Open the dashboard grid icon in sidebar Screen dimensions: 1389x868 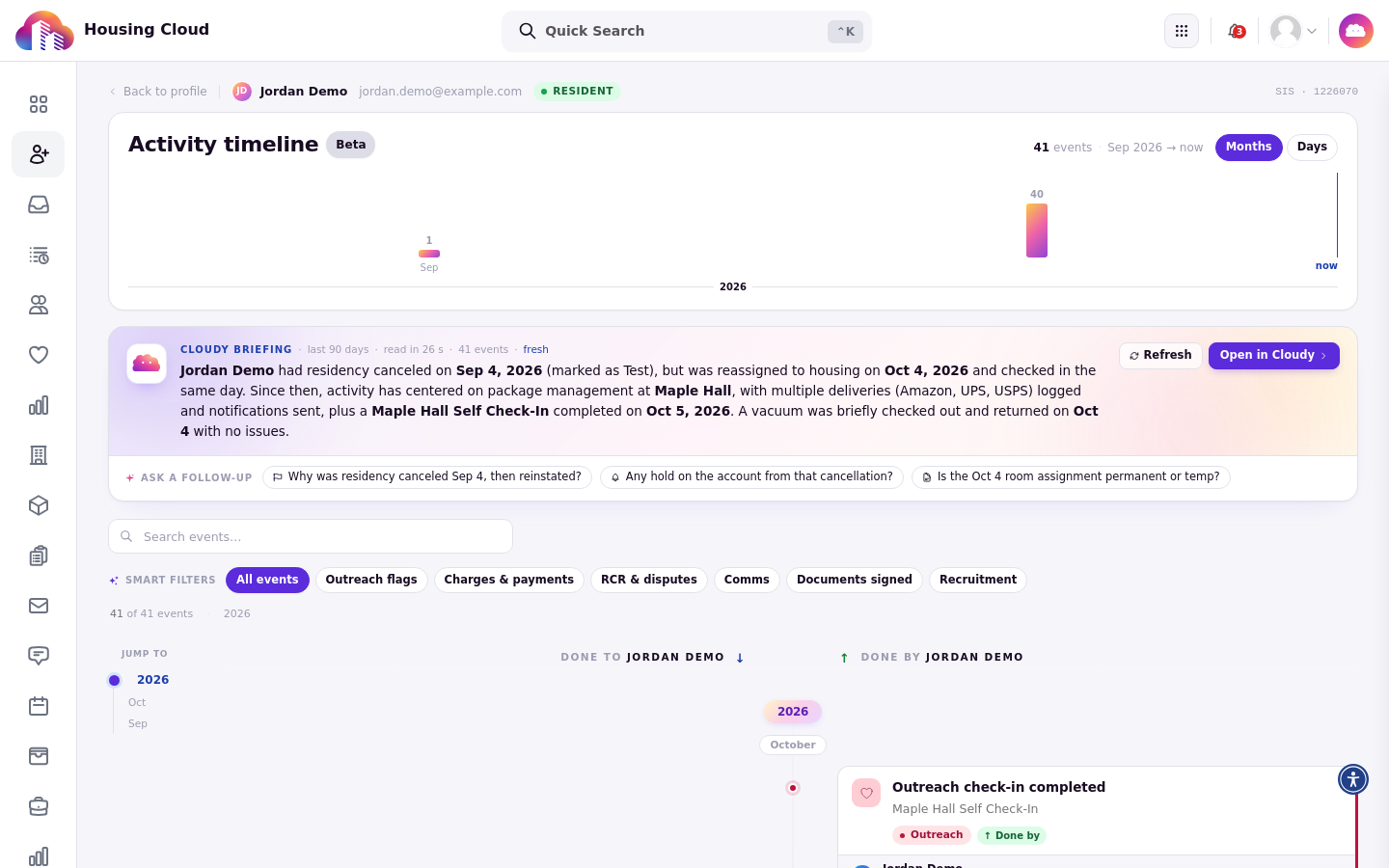39,104
